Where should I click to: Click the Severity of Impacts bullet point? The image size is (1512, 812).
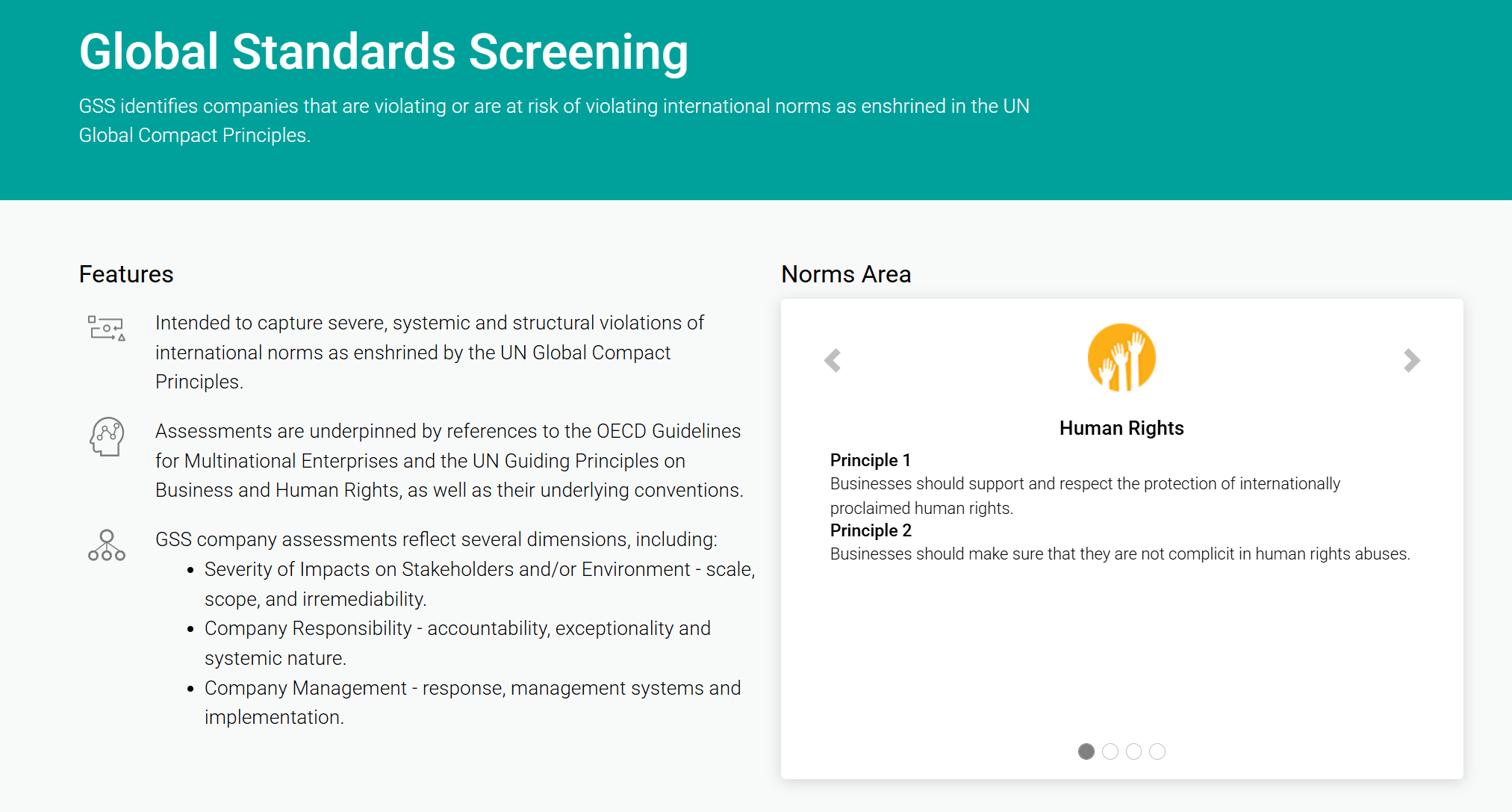coord(479,583)
